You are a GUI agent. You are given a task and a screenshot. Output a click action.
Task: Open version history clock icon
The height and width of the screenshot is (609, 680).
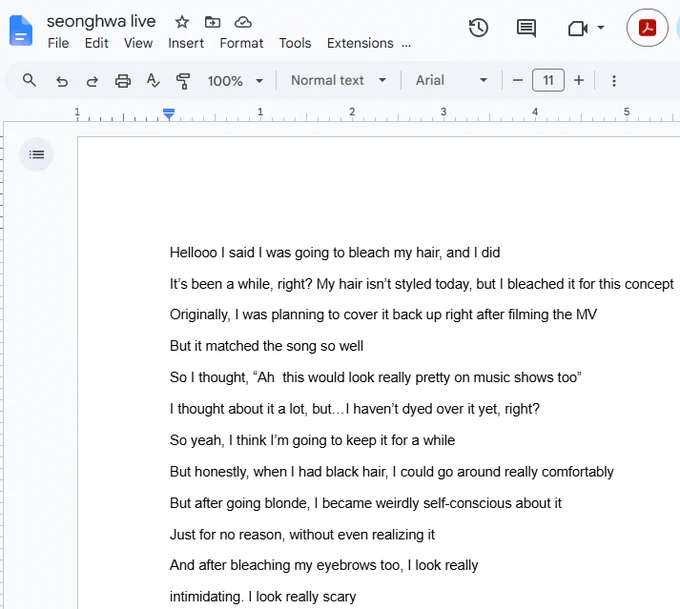(478, 28)
